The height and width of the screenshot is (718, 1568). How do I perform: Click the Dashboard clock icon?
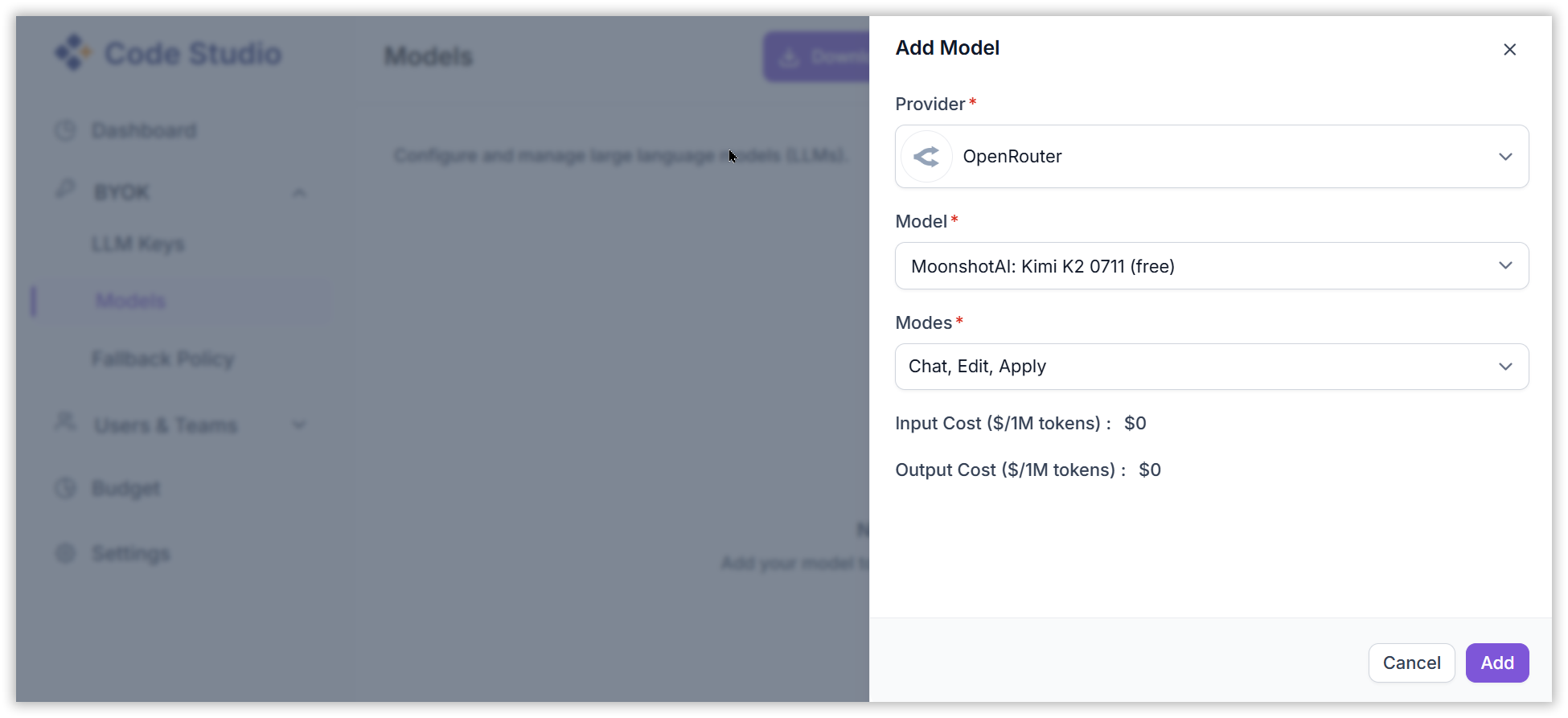[65, 130]
